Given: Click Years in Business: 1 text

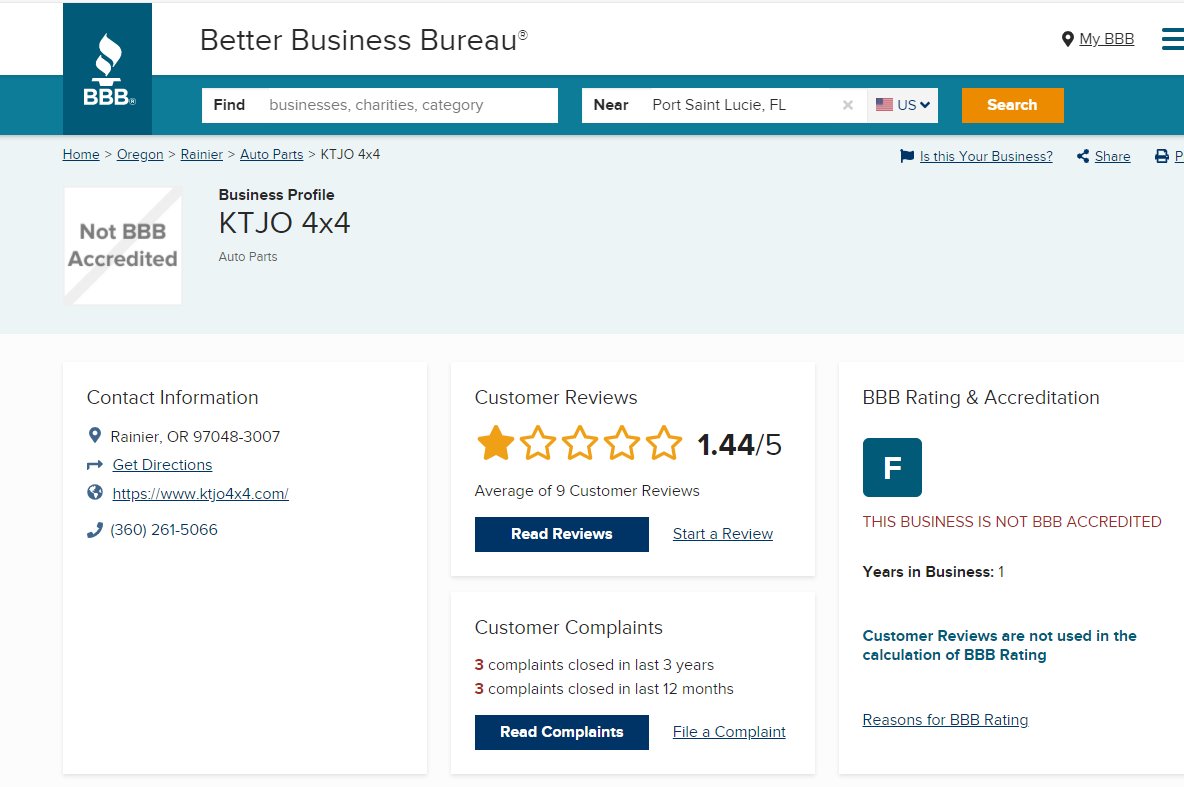Looking at the screenshot, I should [933, 572].
